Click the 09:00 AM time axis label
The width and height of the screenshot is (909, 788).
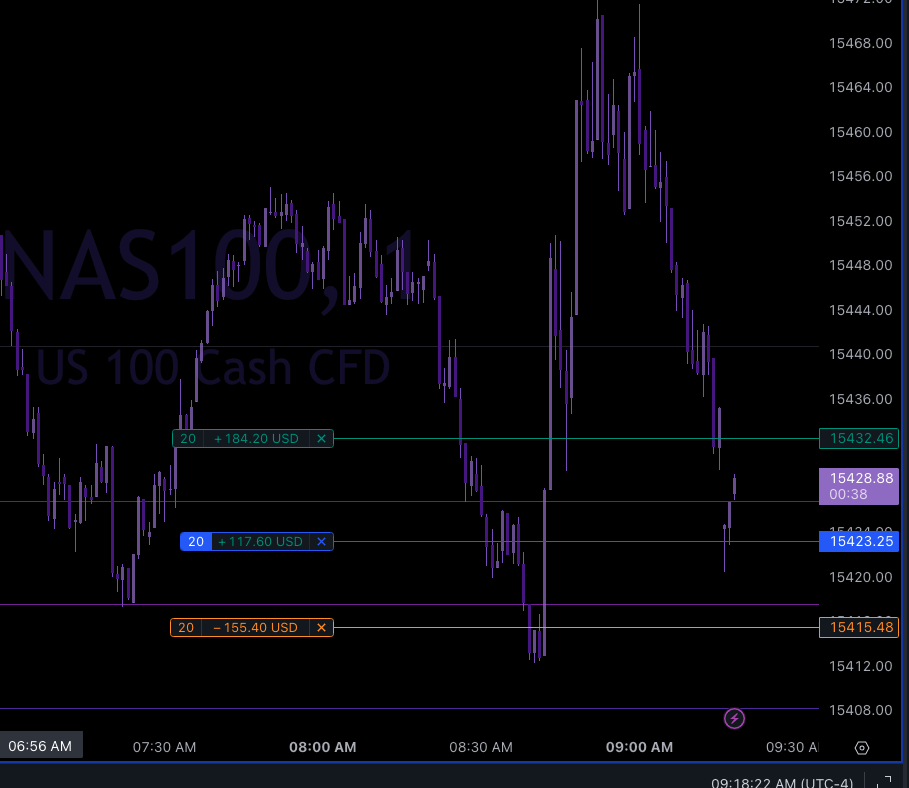[639, 747]
